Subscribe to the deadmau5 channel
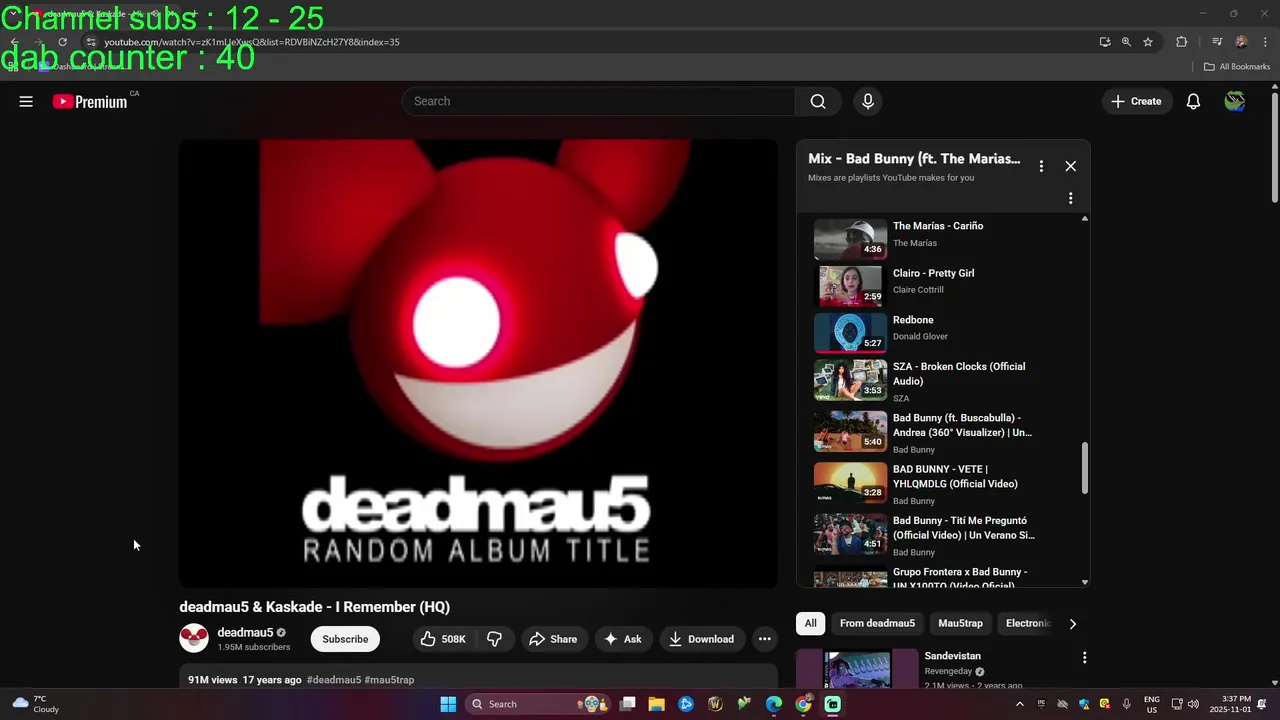Viewport: 1280px width, 720px height. 345,639
